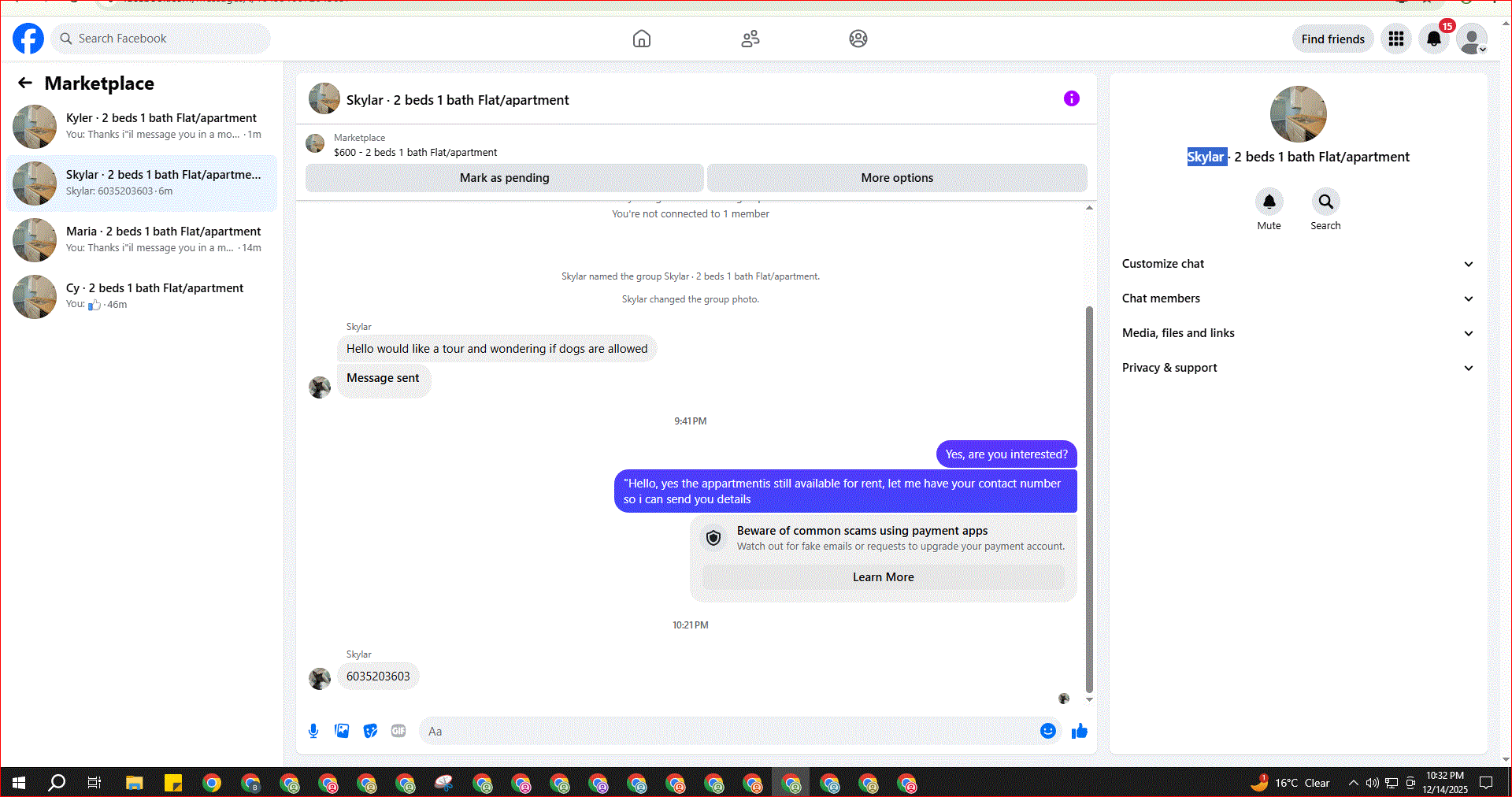Click the 6035203603 message bubble
This screenshot has height=797, width=1512.
click(x=378, y=677)
